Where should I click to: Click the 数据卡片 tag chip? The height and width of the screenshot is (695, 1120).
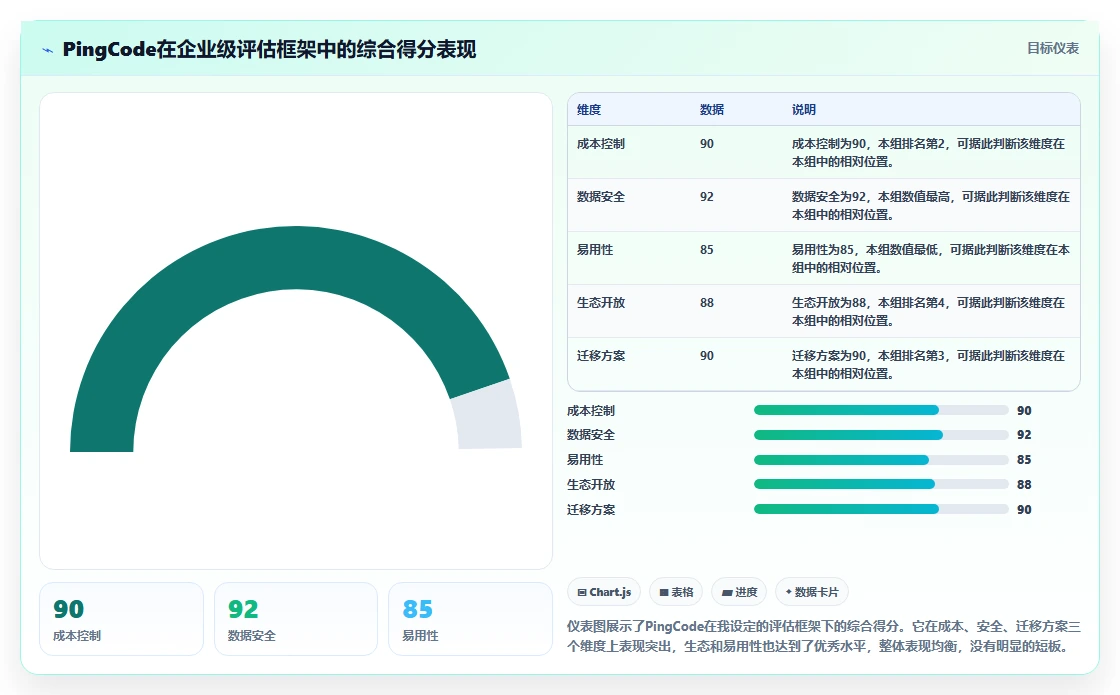[x=811, y=592]
